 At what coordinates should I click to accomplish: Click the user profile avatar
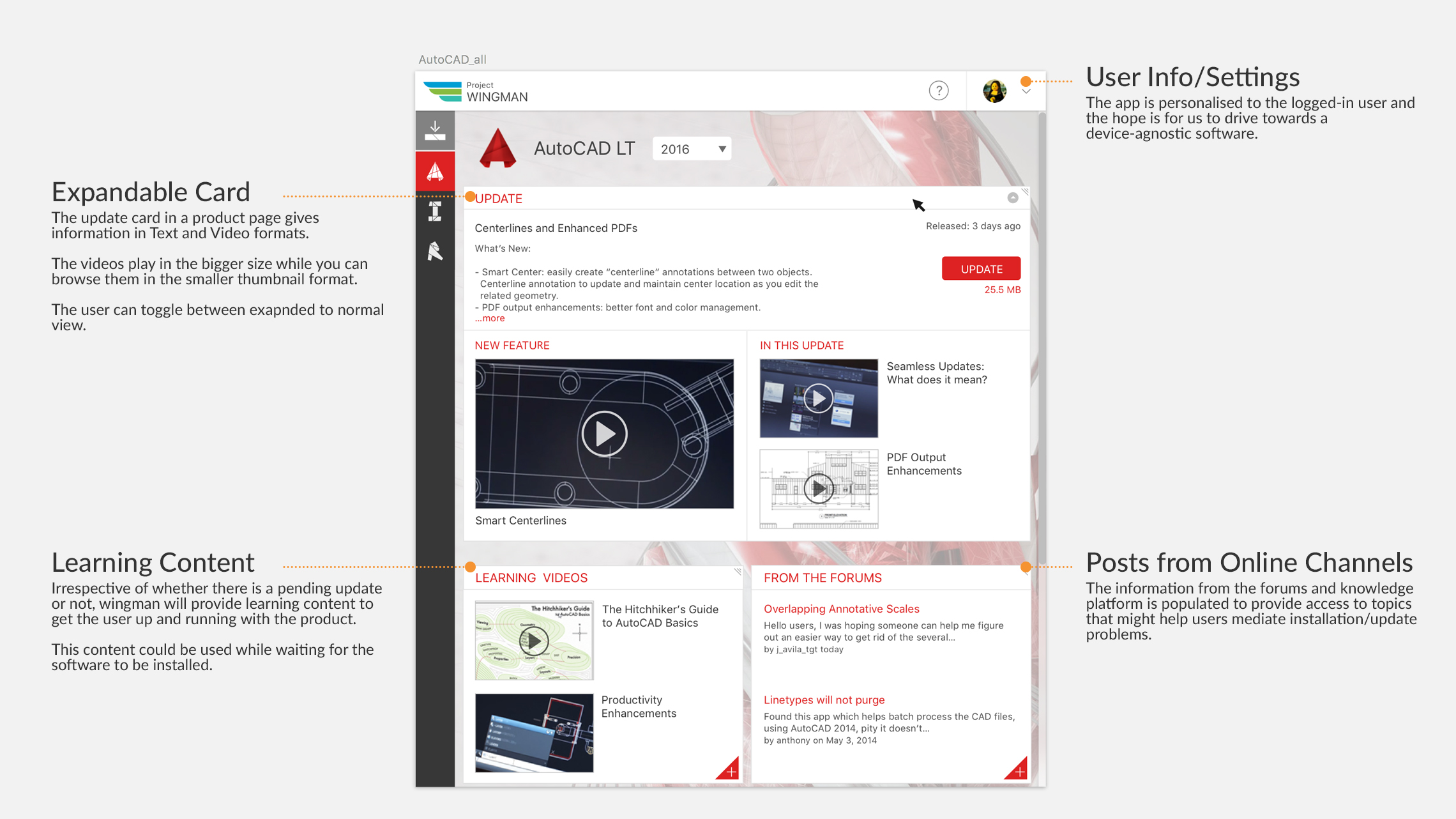pos(994,91)
